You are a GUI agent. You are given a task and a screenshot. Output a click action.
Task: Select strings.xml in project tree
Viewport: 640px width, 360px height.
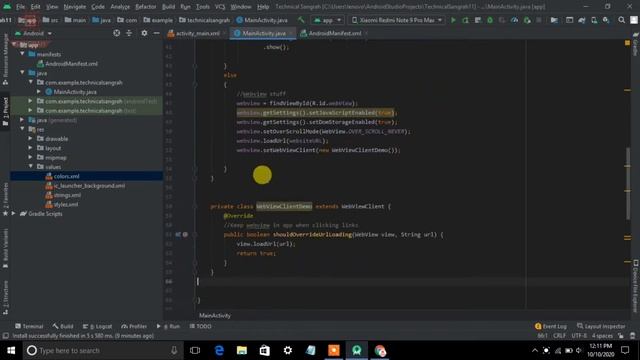click(67, 195)
